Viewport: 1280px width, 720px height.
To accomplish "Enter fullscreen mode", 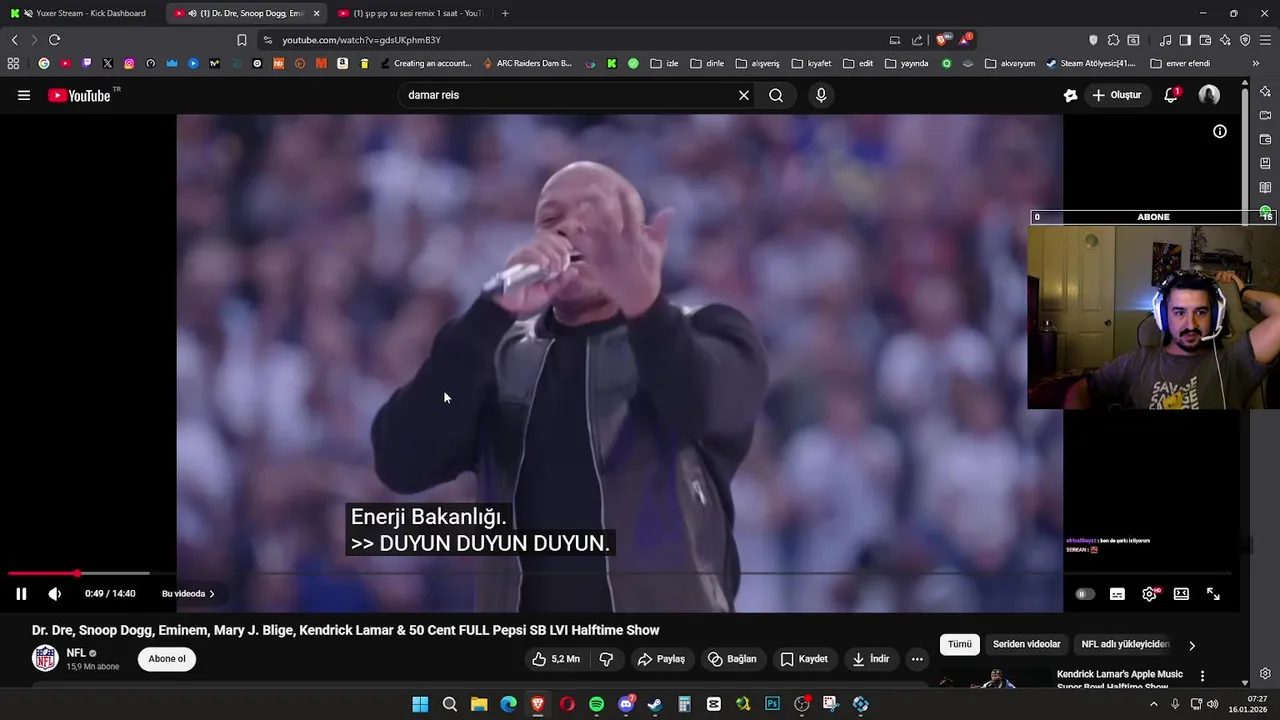I will (1213, 594).
